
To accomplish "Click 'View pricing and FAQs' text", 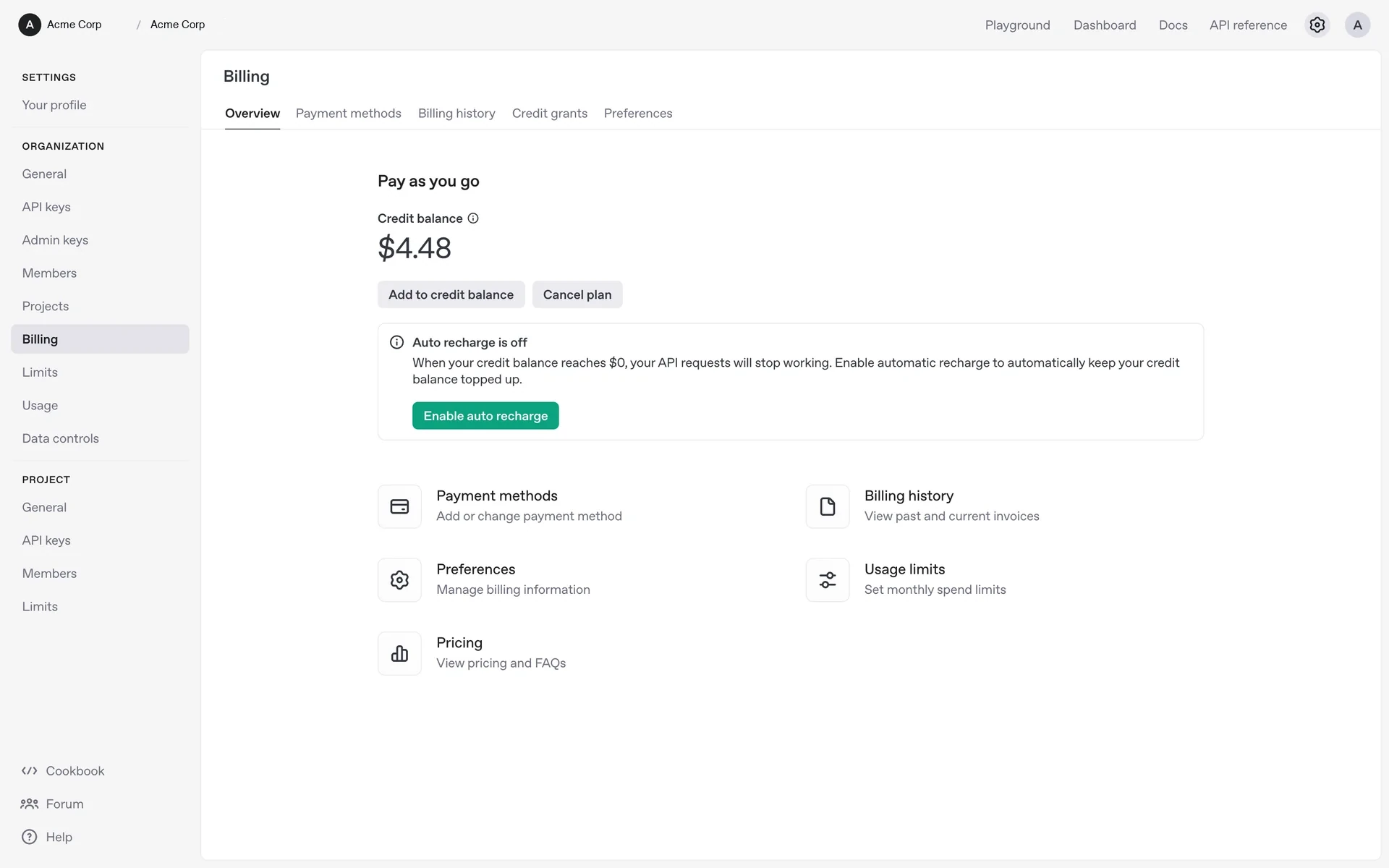I will pyautogui.click(x=501, y=663).
